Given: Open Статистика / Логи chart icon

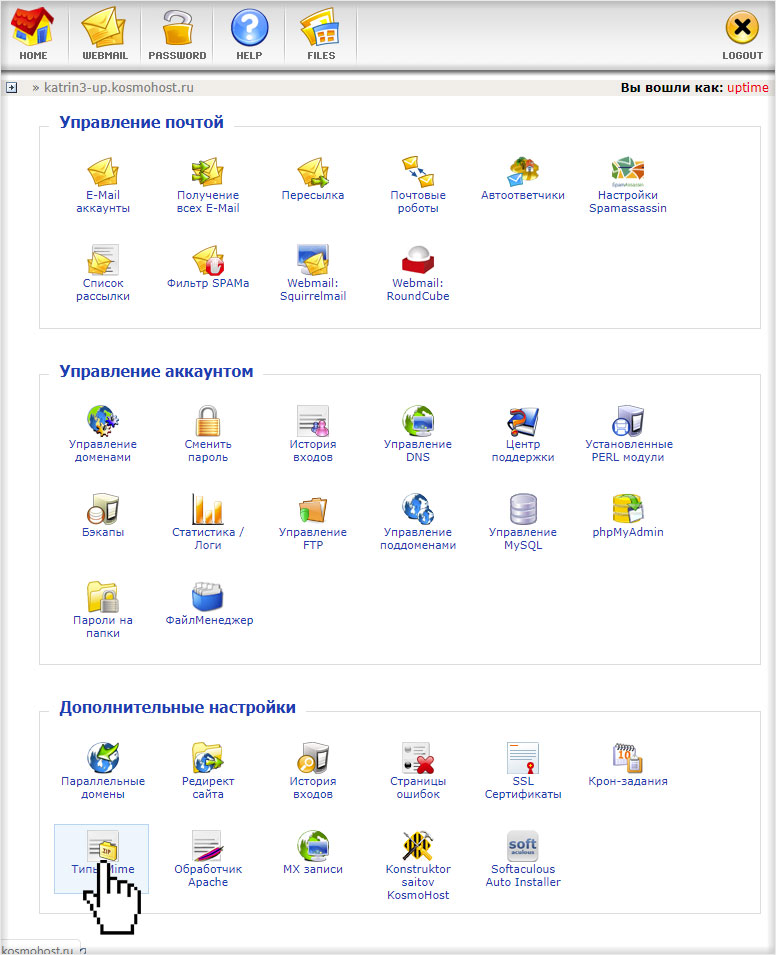Looking at the screenshot, I should pyautogui.click(x=208, y=509).
